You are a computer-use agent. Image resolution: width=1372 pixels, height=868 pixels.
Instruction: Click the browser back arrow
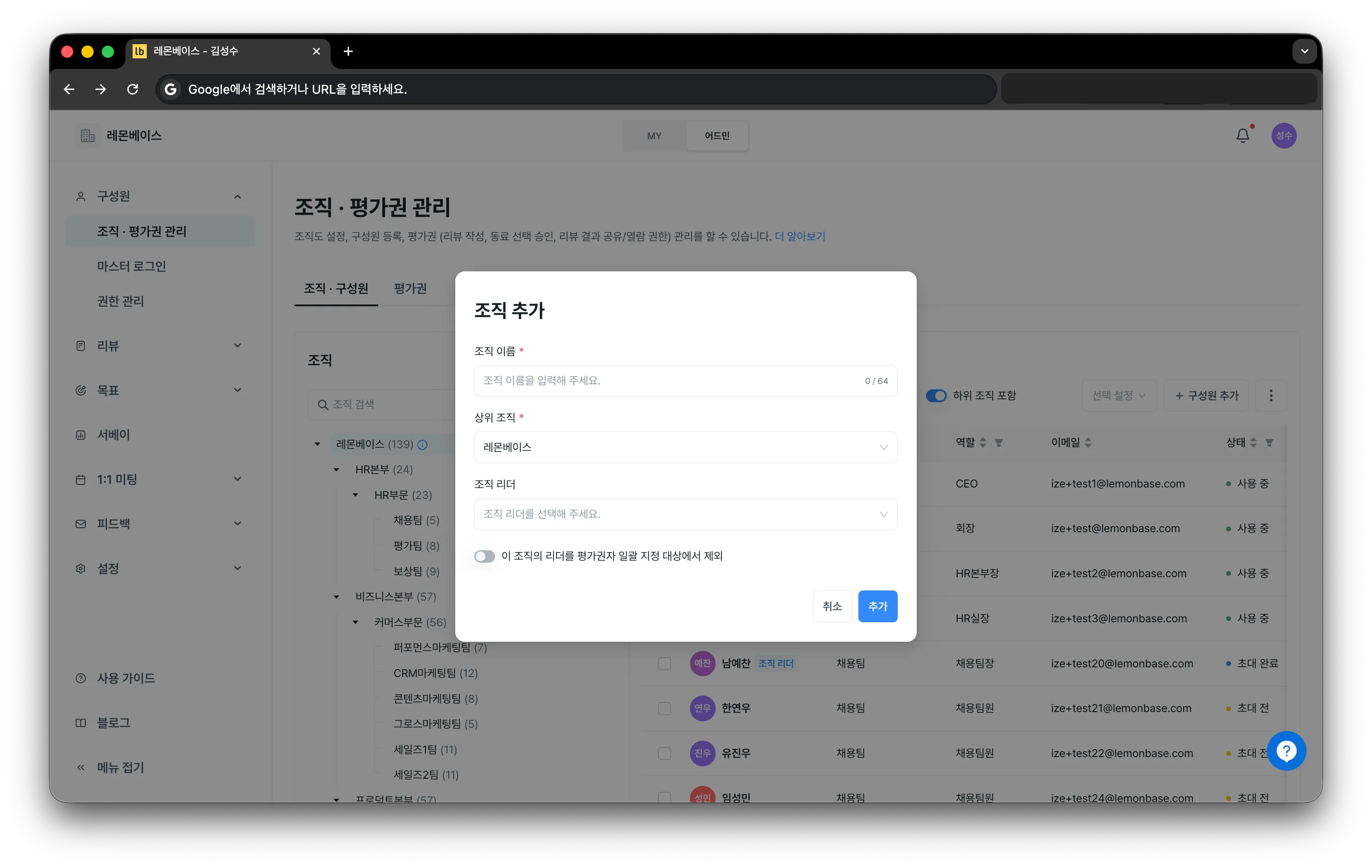coord(69,89)
